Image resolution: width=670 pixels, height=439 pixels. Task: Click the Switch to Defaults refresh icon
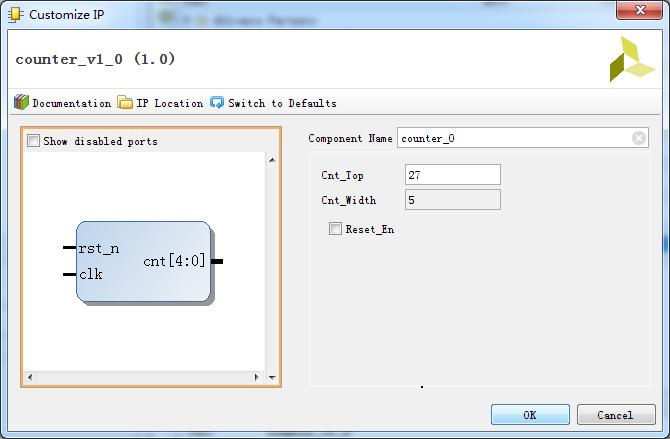(217, 103)
